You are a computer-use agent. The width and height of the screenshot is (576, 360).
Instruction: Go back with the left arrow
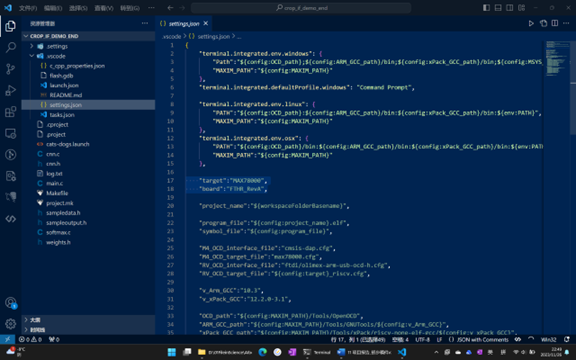170,8
